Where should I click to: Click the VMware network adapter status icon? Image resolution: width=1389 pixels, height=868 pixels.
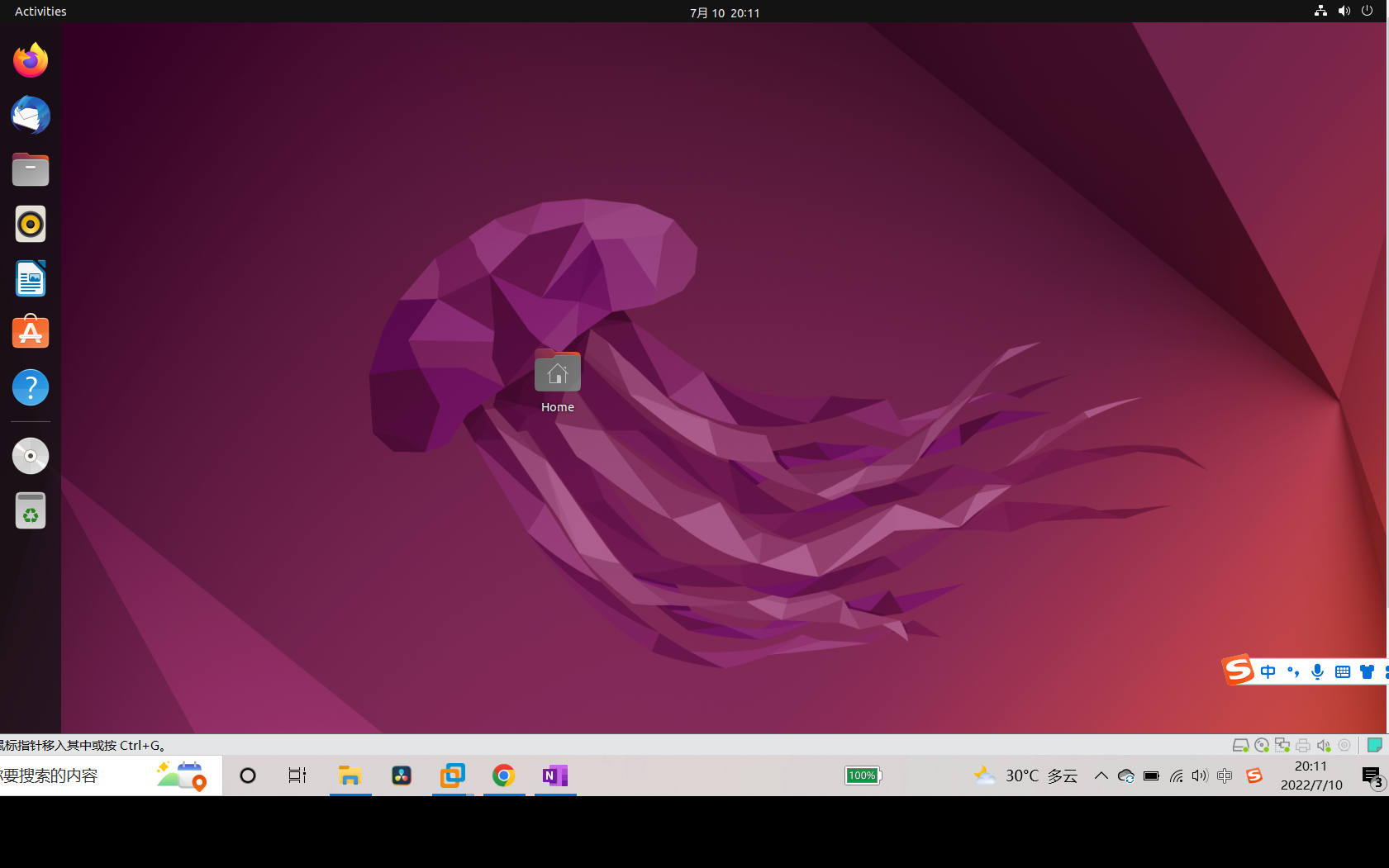1282,745
